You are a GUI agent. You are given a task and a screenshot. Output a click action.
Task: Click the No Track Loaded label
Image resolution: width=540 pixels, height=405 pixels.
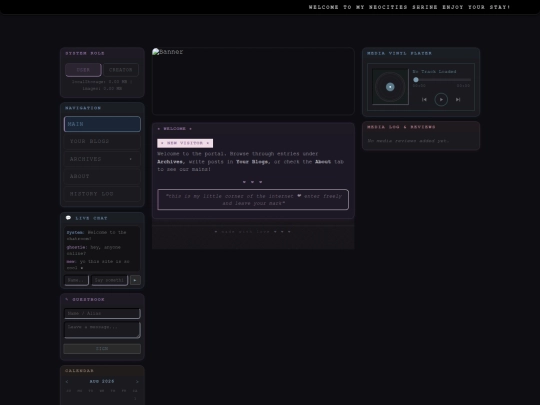(434, 72)
